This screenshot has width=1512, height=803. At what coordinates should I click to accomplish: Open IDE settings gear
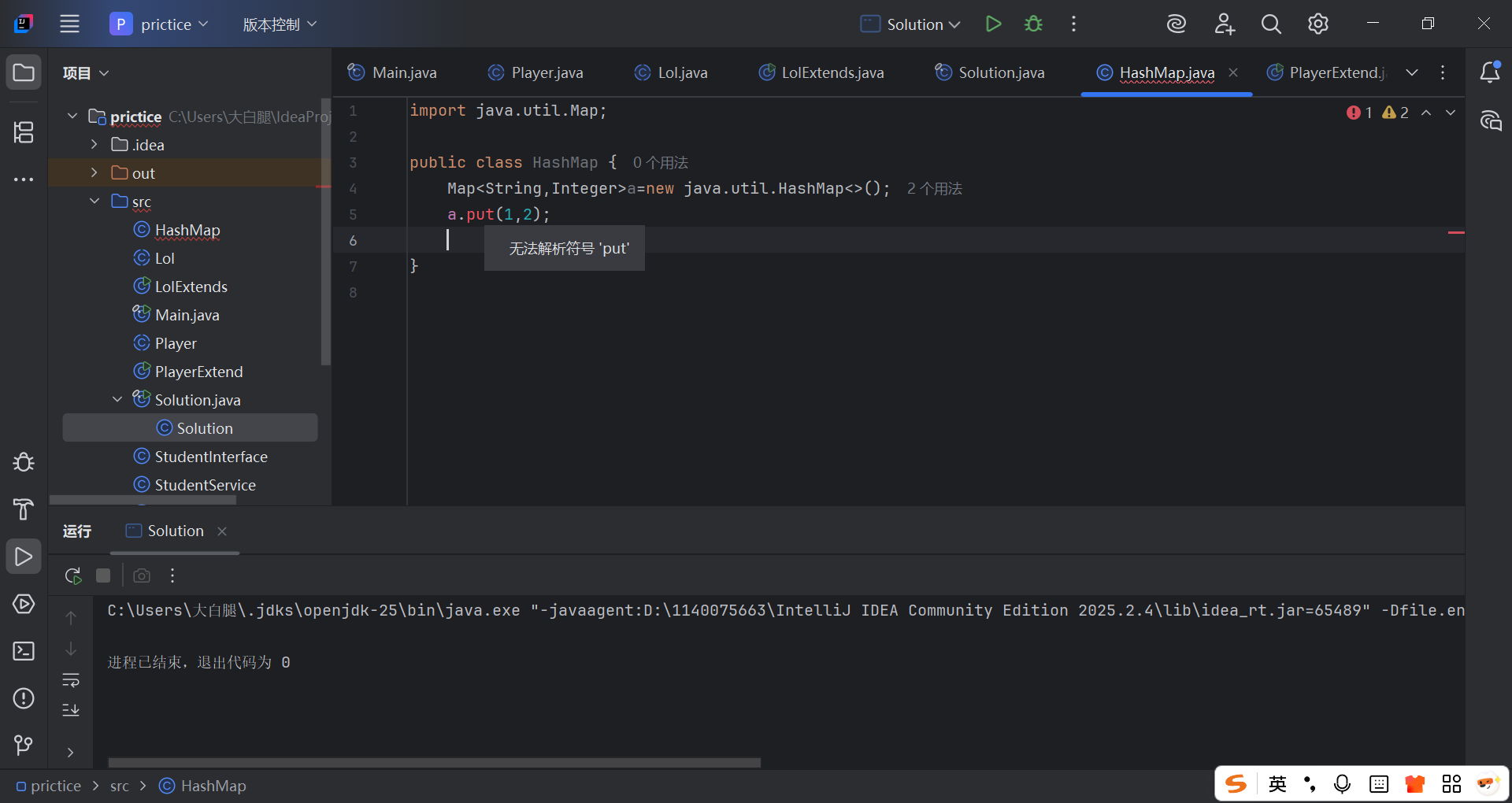(1318, 24)
